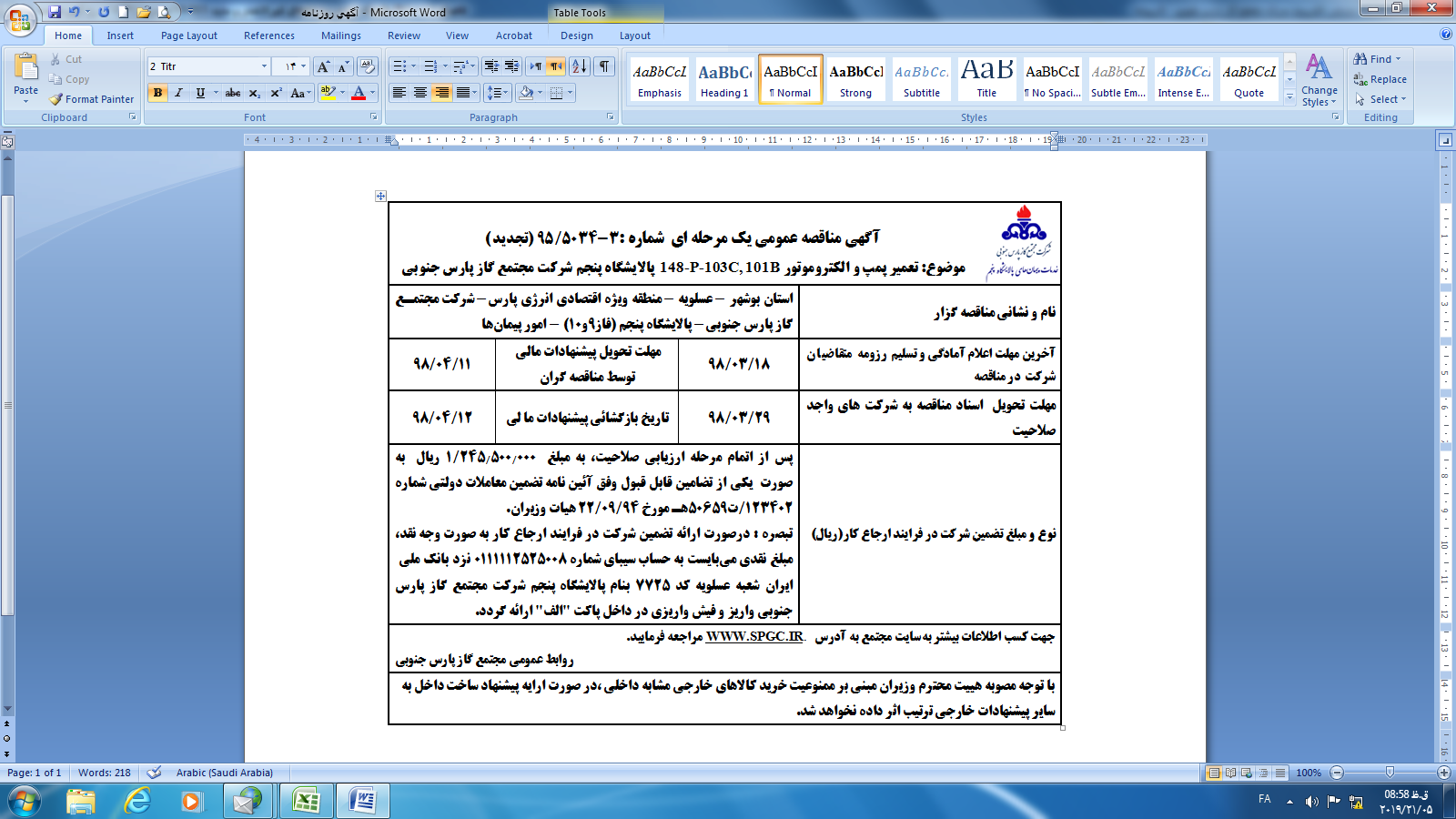Switch to the Page Layout tab
This screenshot has height=819, width=1456.
(189, 35)
